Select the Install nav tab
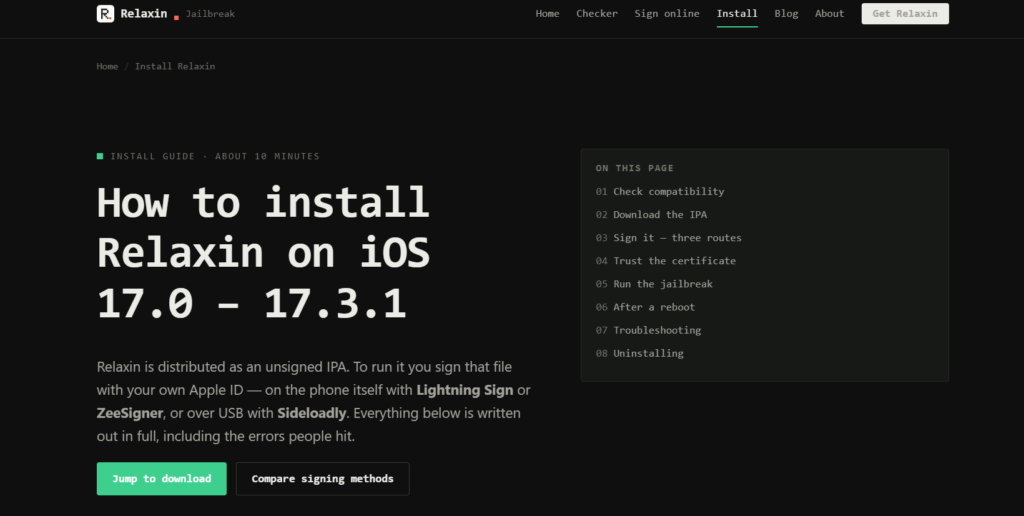This screenshot has width=1024, height=516. 737,14
